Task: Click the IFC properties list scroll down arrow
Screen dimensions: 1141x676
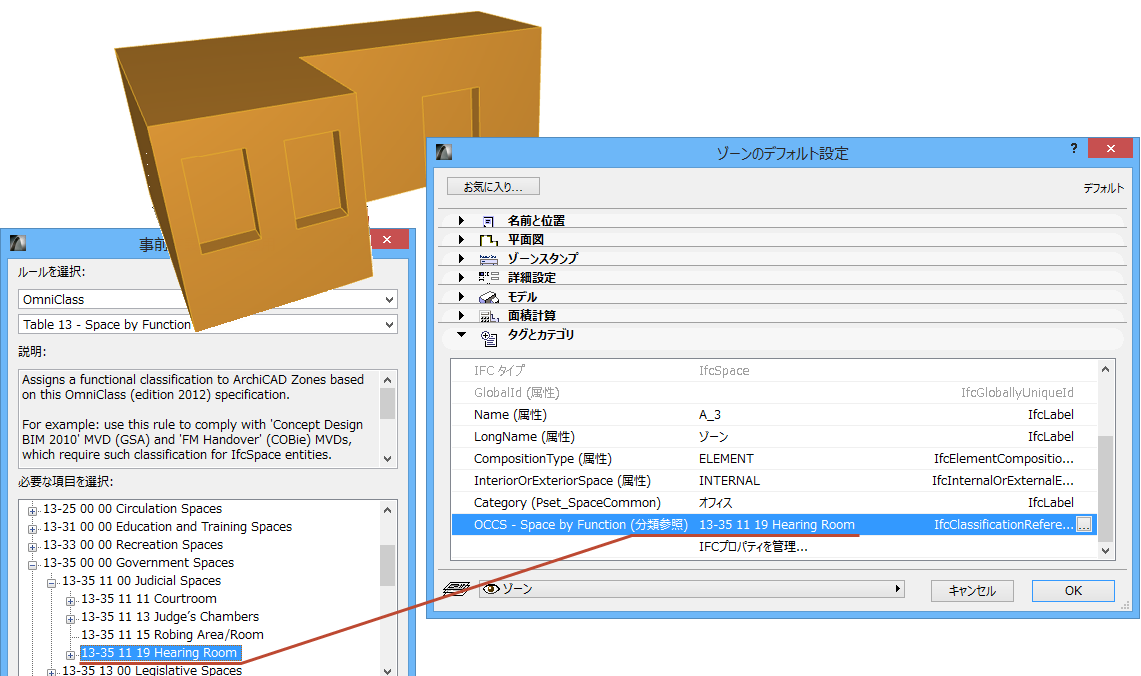Action: [x=1105, y=551]
